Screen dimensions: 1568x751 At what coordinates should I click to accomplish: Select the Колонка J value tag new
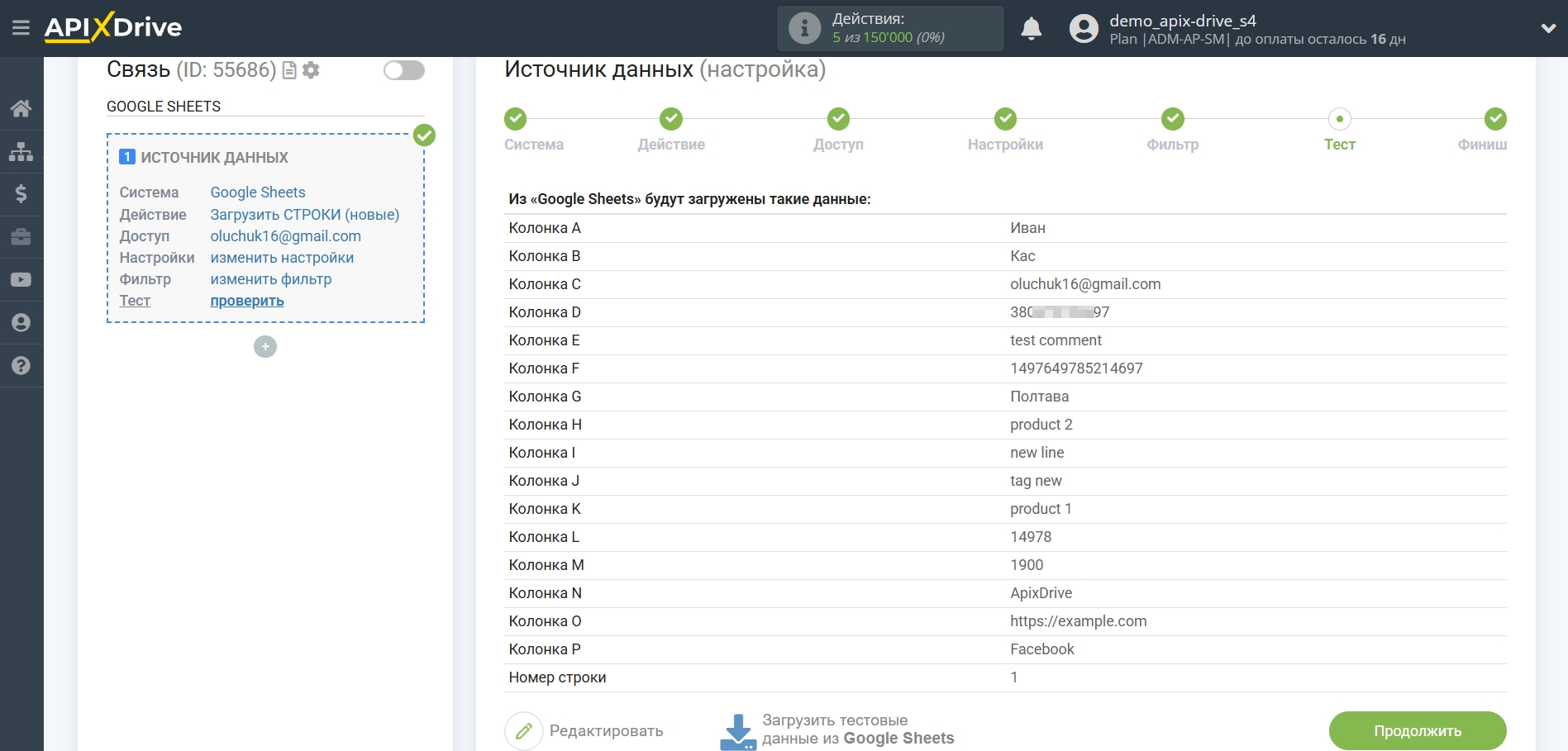pyautogui.click(x=1036, y=481)
